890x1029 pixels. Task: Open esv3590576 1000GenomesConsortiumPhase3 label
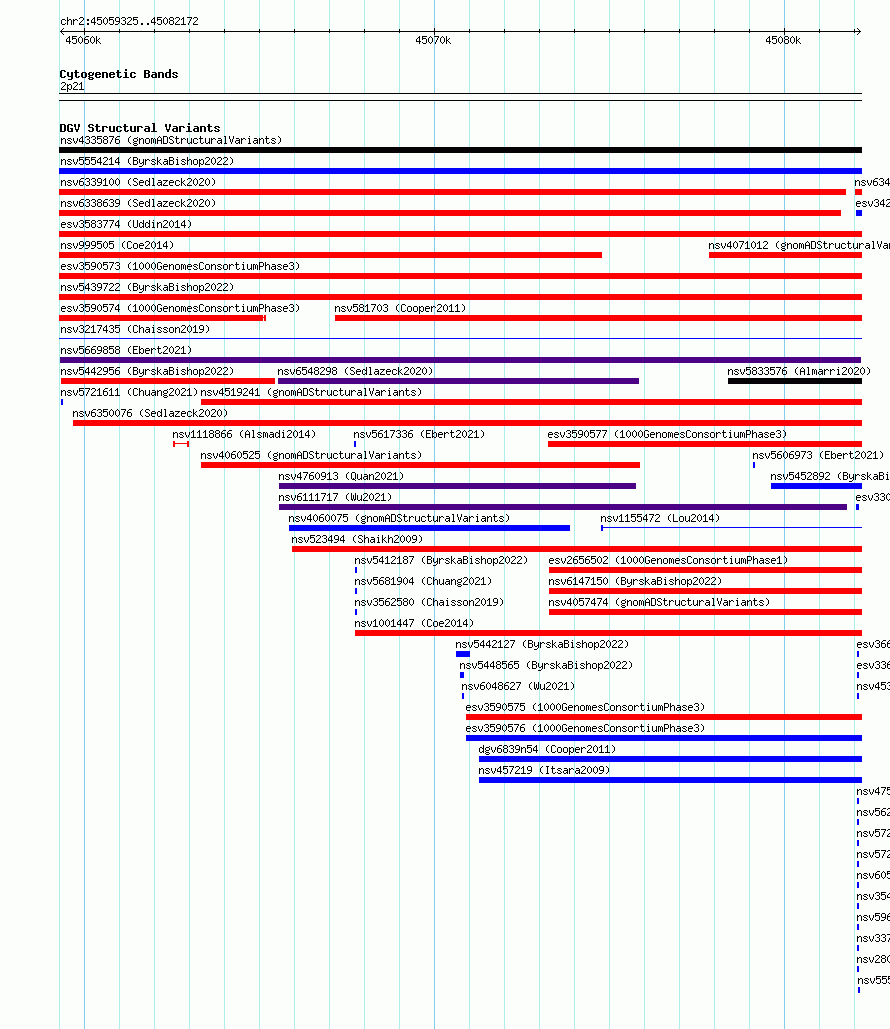pyautogui.click(x=585, y=728)
